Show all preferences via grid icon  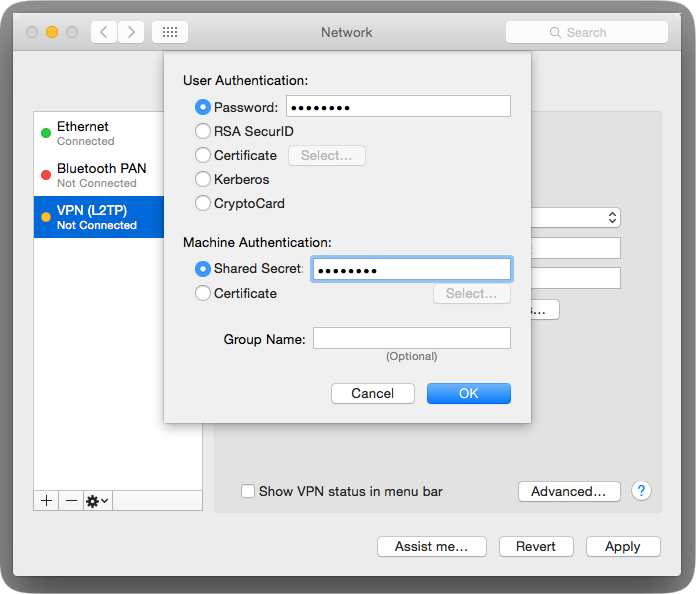pos(170,32)
